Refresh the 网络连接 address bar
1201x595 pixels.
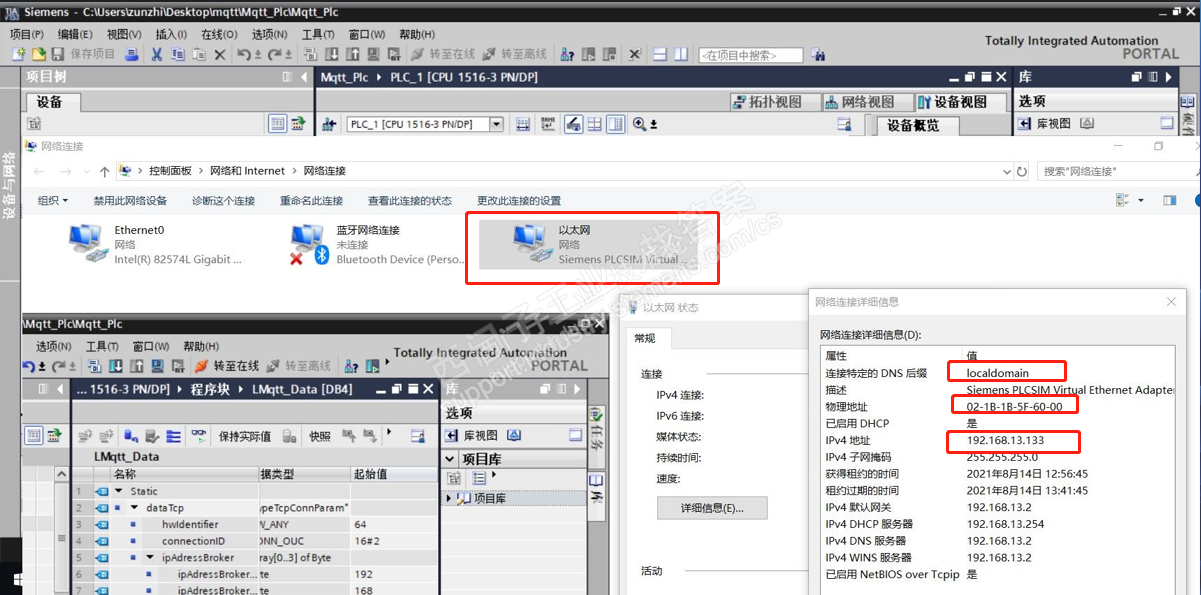click(1021, 171)
